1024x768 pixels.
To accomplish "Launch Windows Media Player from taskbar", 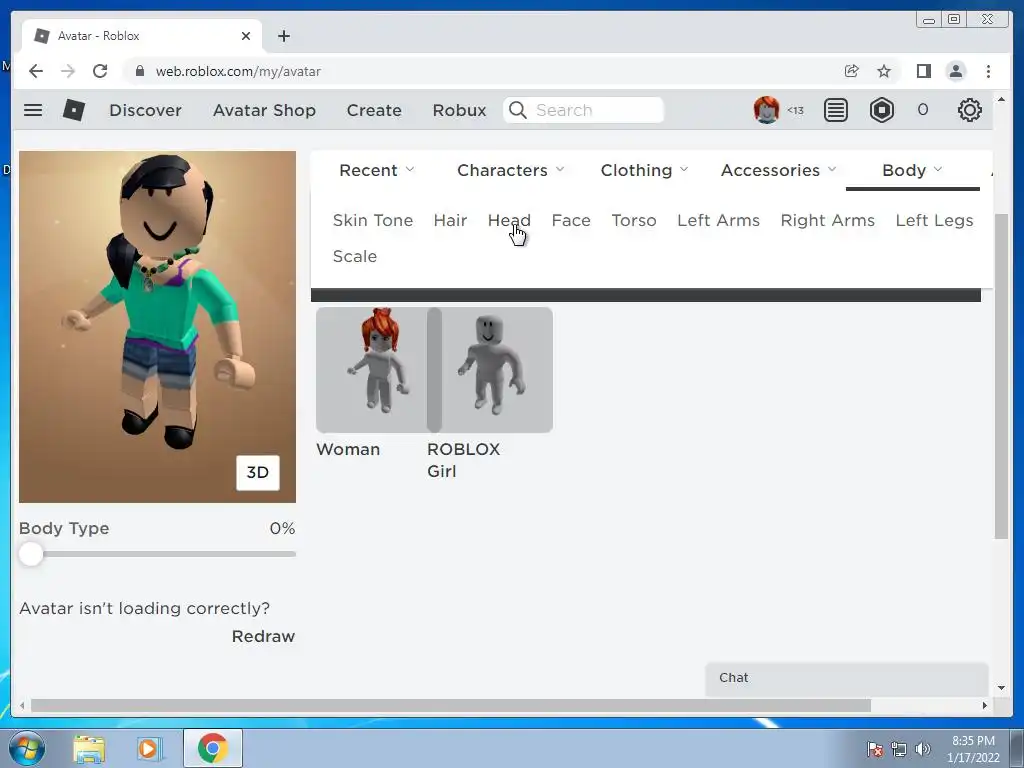I will coord(148,748).
